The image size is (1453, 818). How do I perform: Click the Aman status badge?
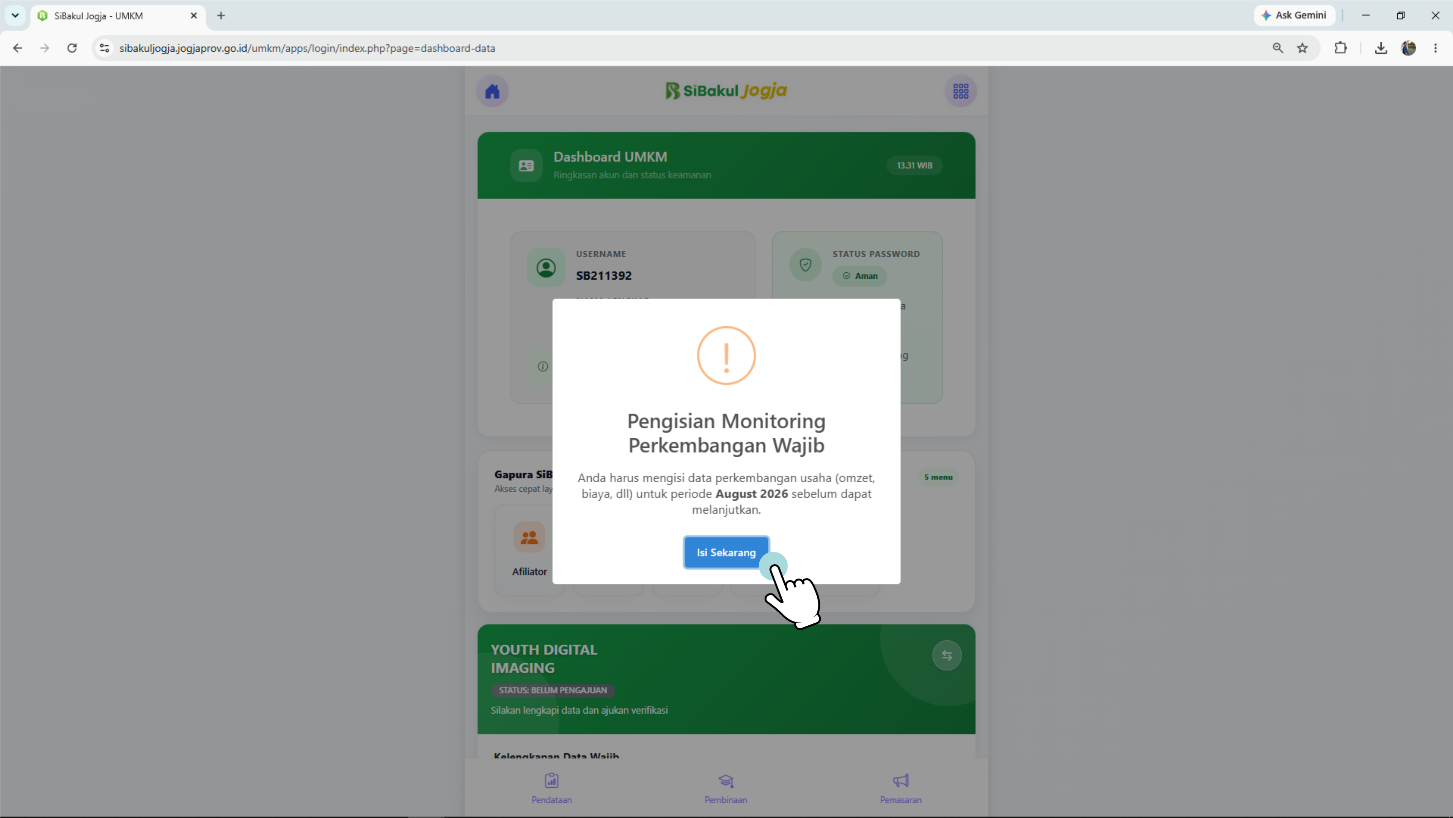point(860,276)
